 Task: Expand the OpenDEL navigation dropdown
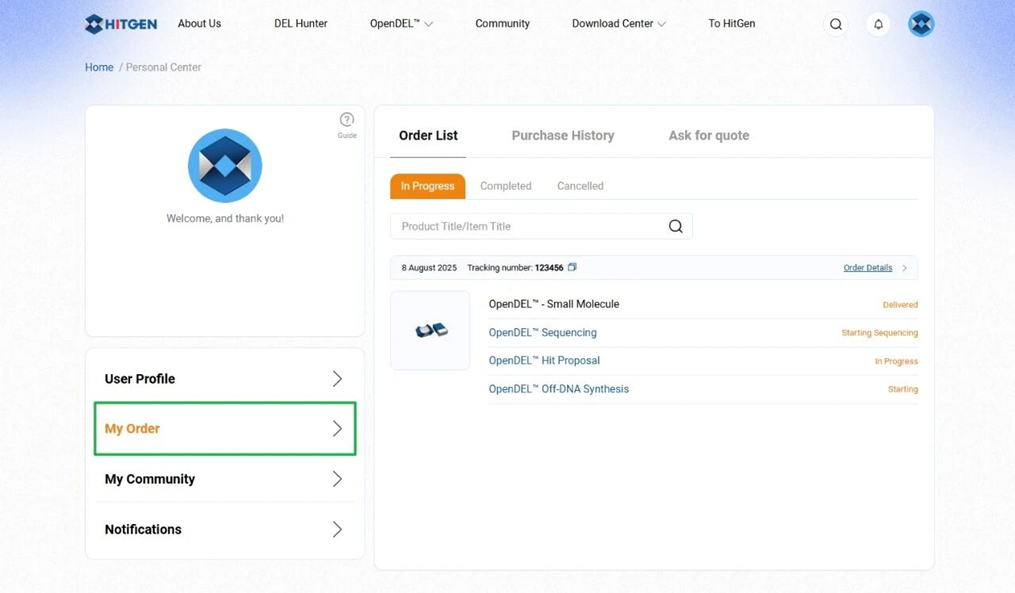401,24
